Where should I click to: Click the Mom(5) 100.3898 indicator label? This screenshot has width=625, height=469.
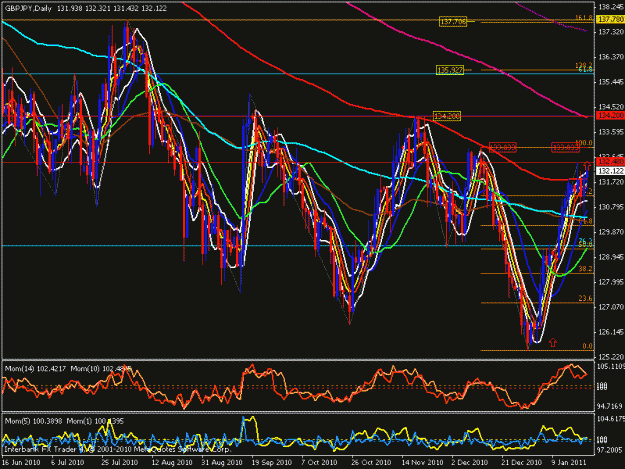33,421
